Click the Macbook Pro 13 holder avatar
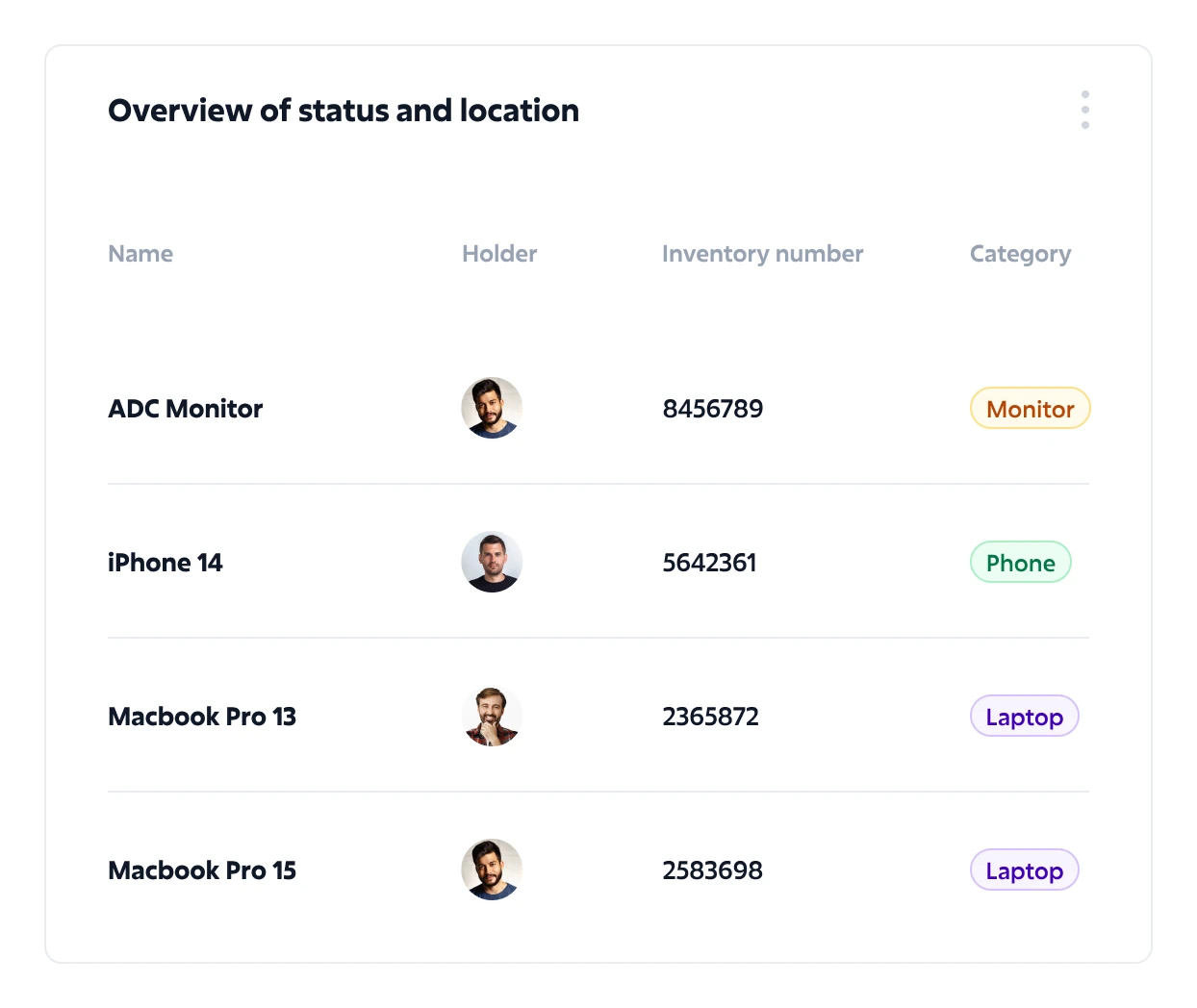The width and height of the screenshot is (1197, 1008). coord(492,717)
